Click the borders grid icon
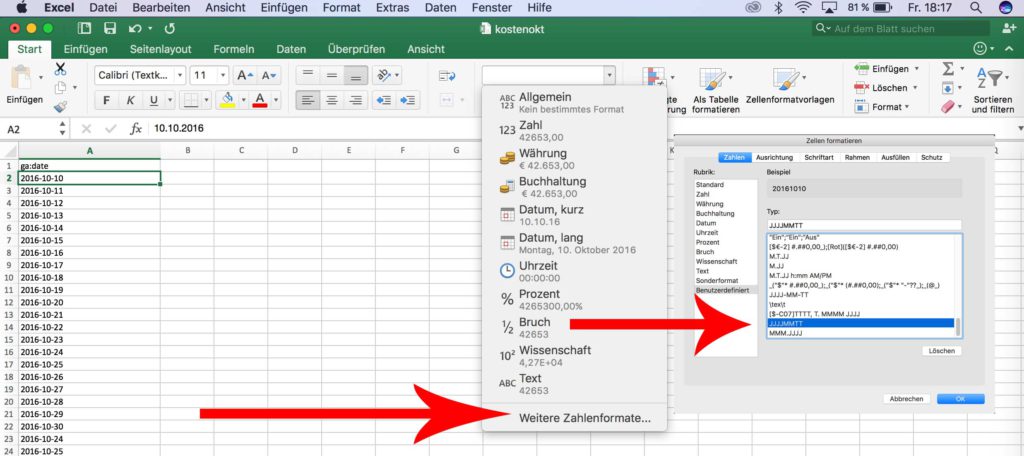This screenshot has width=1024, height=456. tap(191, 100)
